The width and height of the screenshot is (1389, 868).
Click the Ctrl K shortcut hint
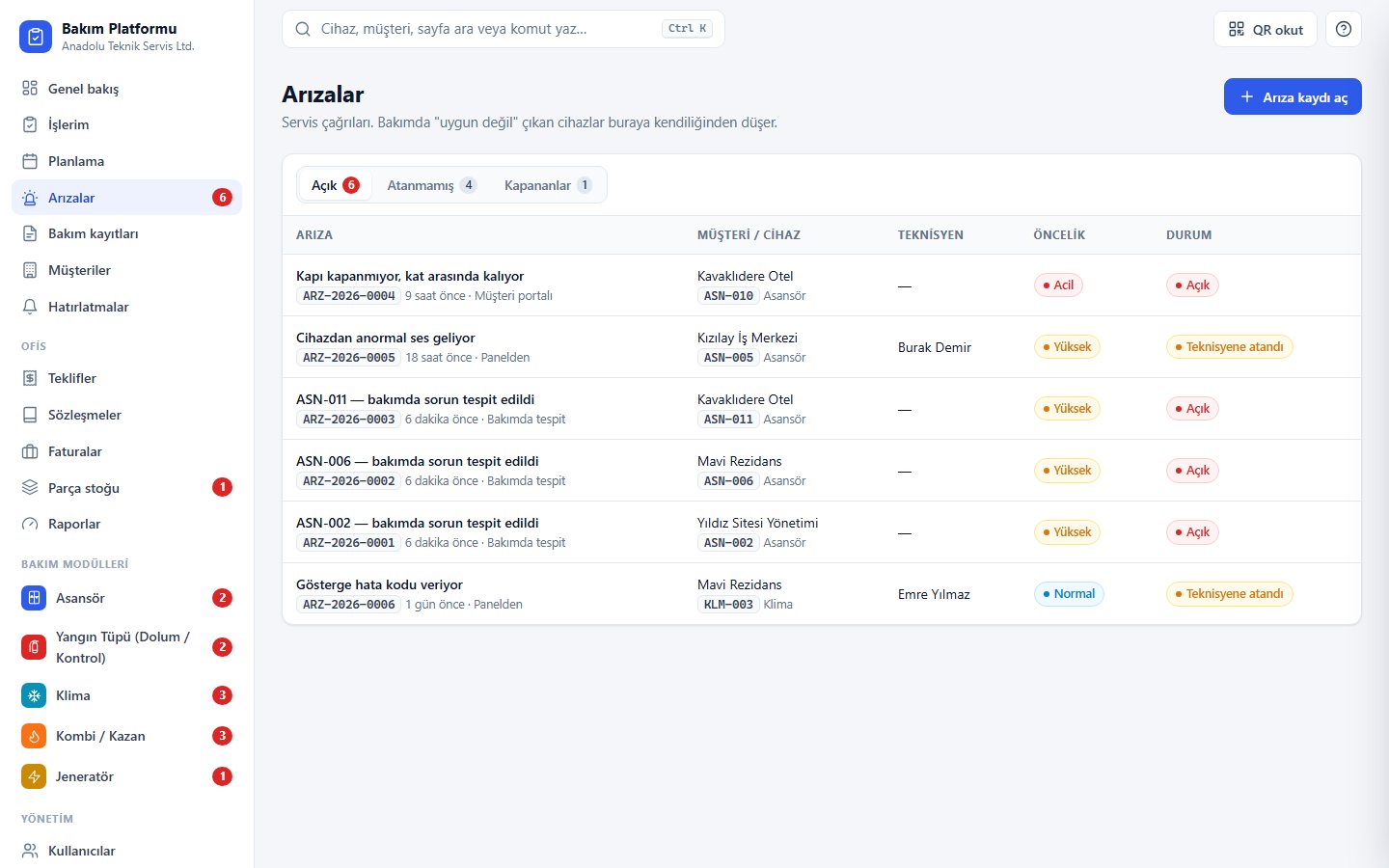687,29
